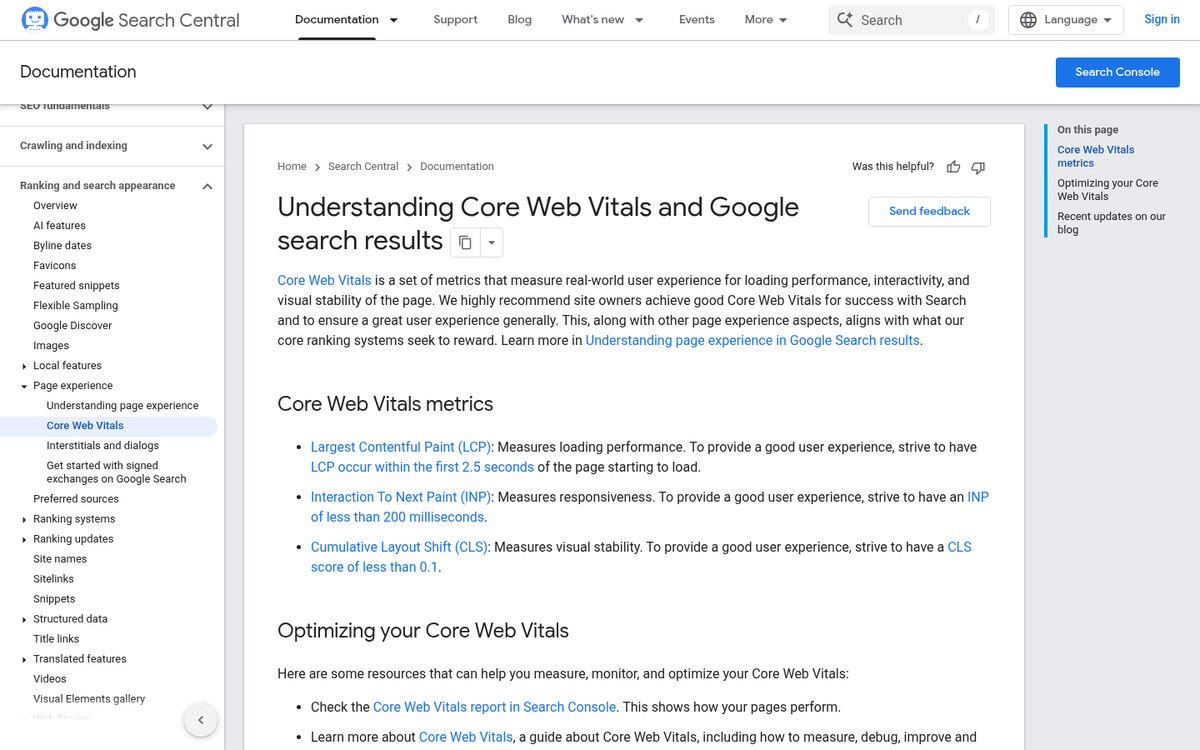Viewport: 1200px width, 750px height.
Task: Open the Largest Contentful Paint (LCP) link
Action: [x=402, y=447]
